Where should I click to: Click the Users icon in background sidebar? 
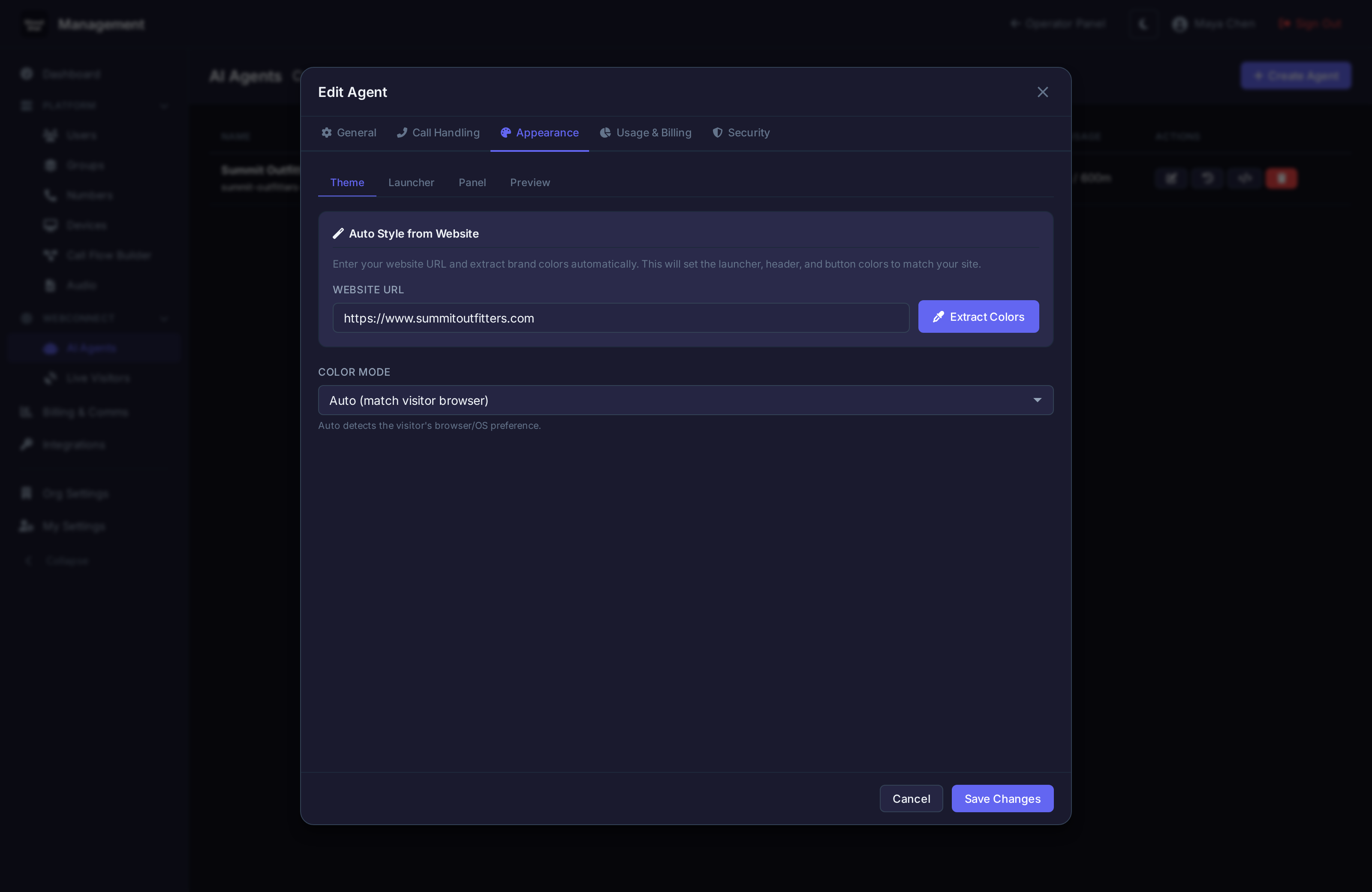coord(51,135)
